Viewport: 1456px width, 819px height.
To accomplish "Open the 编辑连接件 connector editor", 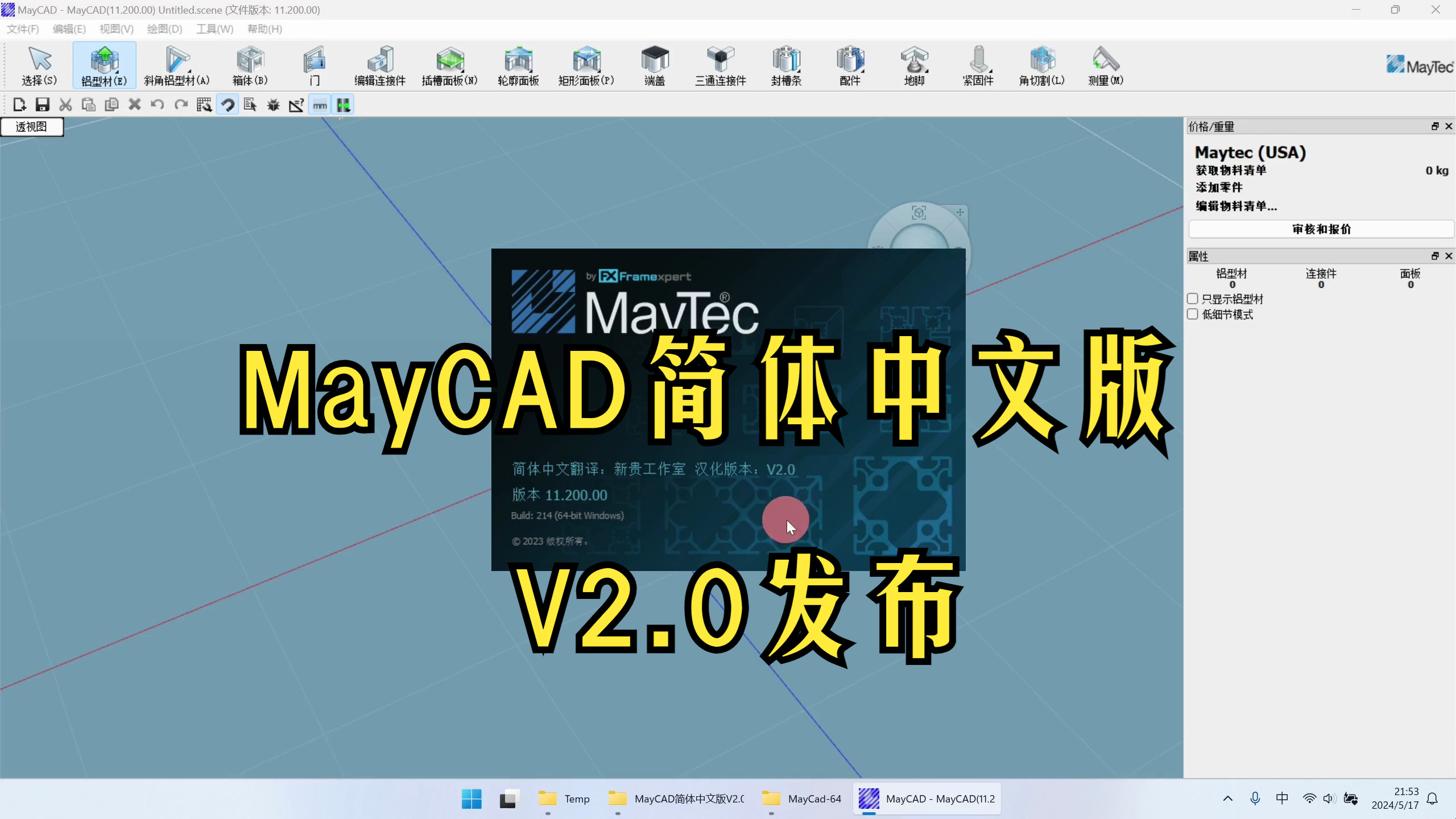I will pos(380,65).
